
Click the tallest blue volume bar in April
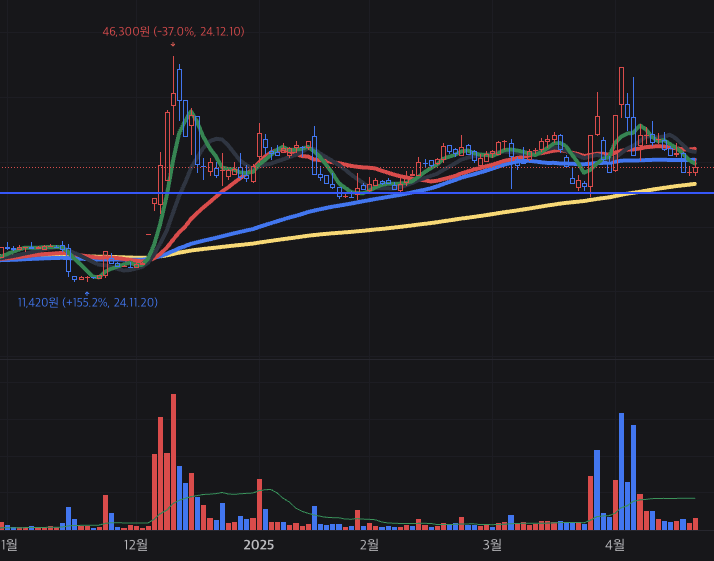click(x=621, y=471)
